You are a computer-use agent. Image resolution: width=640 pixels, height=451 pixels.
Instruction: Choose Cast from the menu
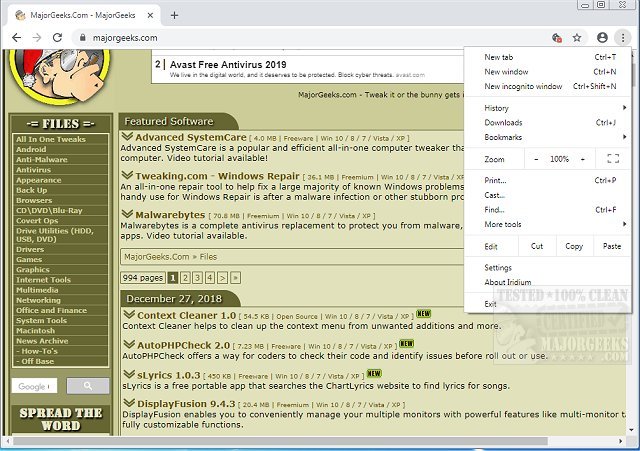coord(548,195)
